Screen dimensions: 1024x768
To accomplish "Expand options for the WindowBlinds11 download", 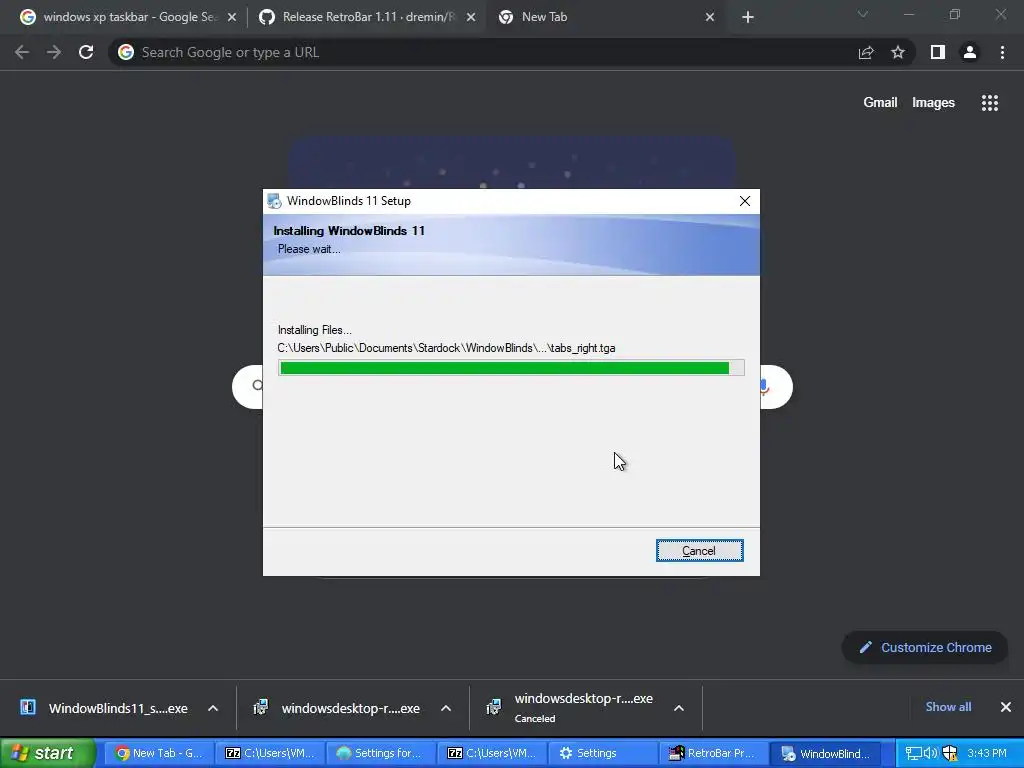I will point(213,708).
